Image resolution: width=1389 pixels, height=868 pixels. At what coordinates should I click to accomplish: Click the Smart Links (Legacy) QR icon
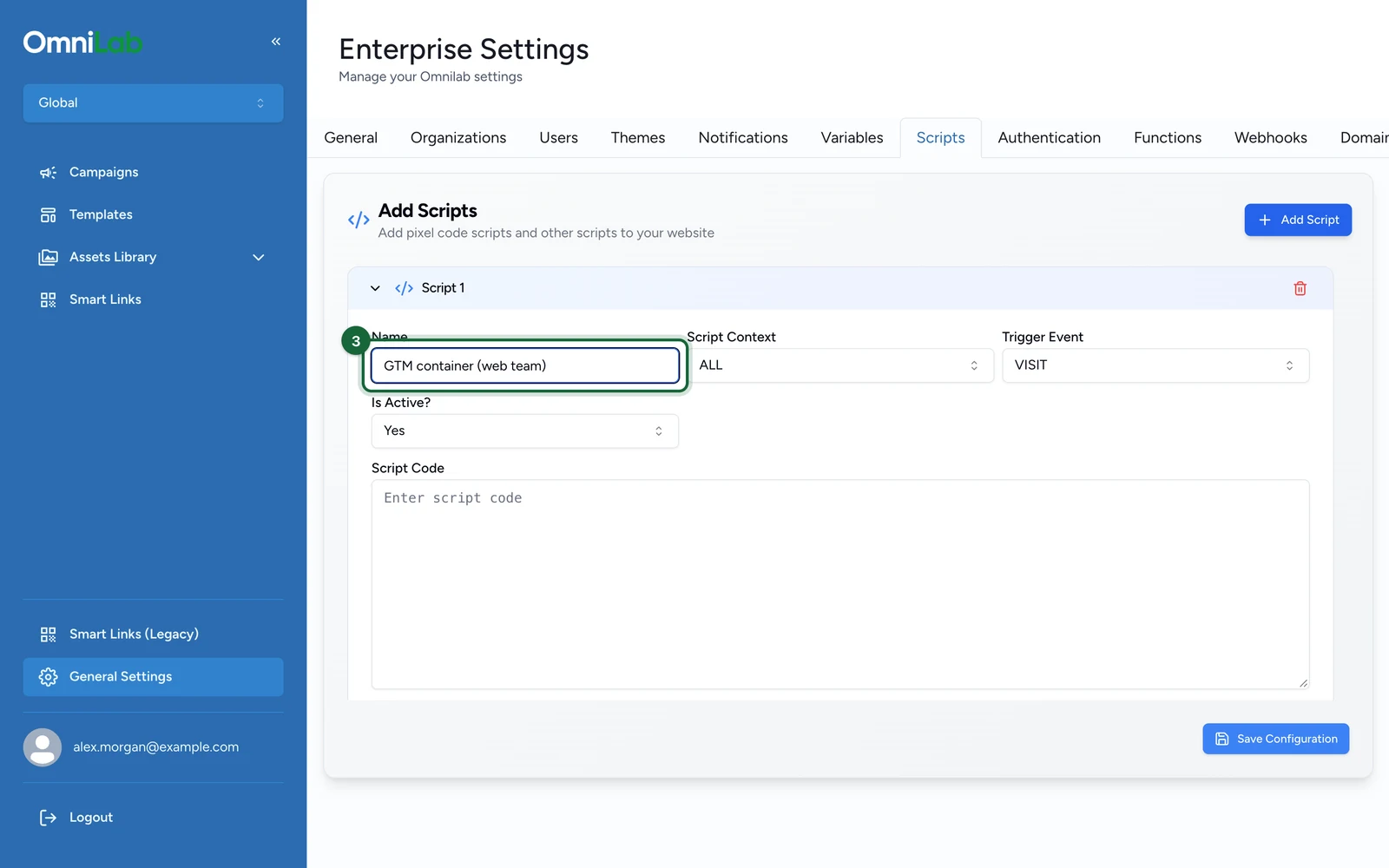tap(48, 635)
